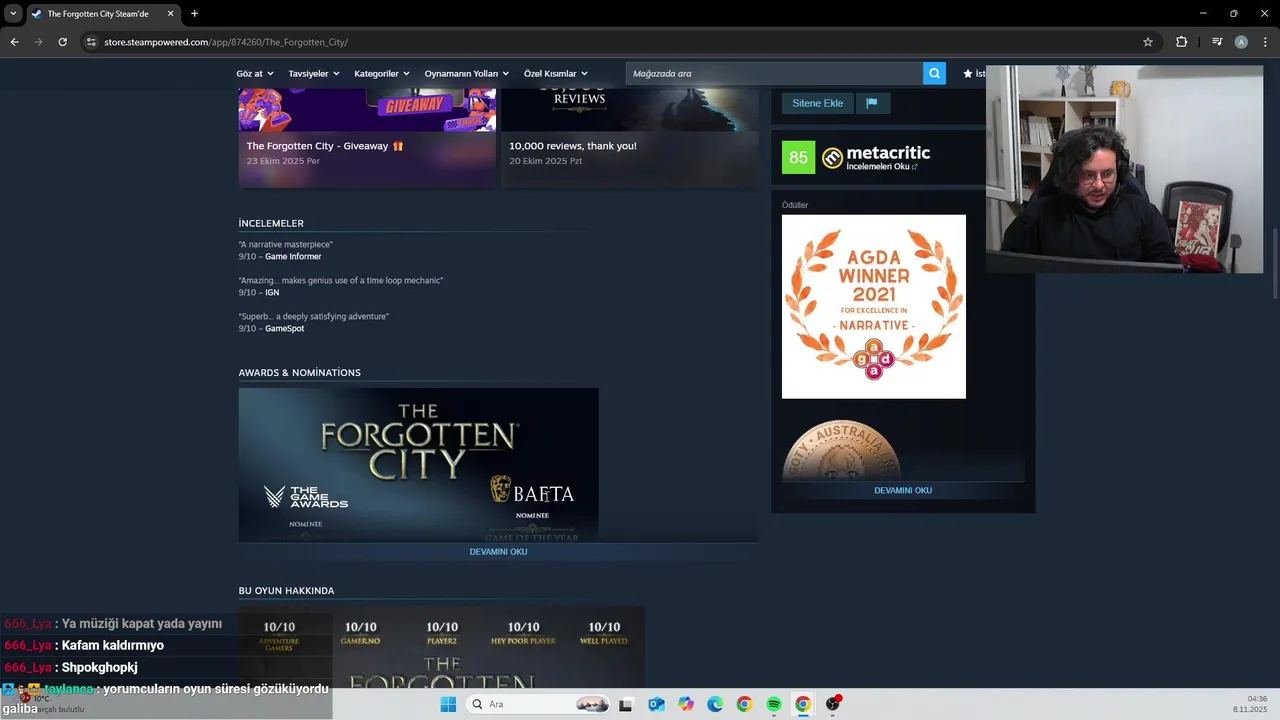Image resolution: width=1280 pixels, height=720 pixels.
Task: Open OBS Studio from the taskbar
Action: coord(833,704)
